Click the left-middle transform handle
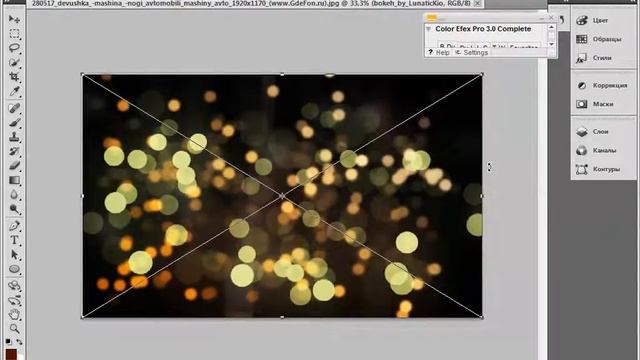640x360 pixels. tap(82, 196)
